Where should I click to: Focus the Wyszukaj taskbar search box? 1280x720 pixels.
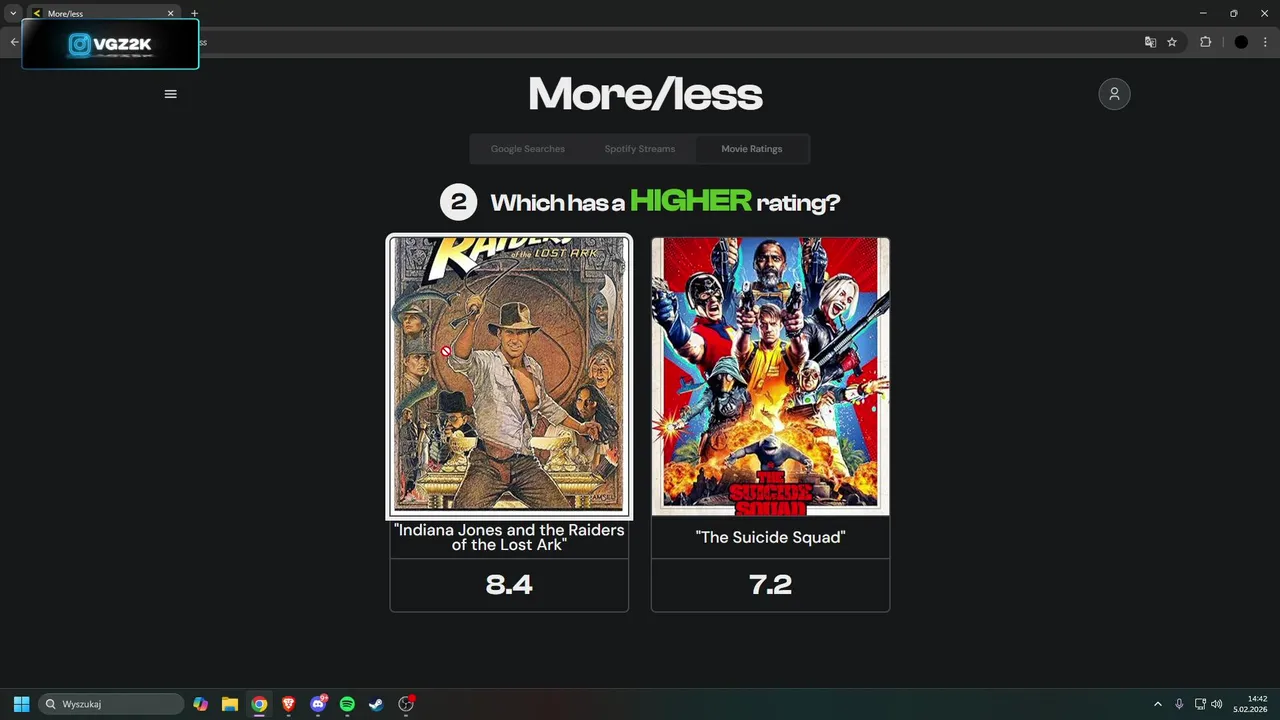[111, 704]
